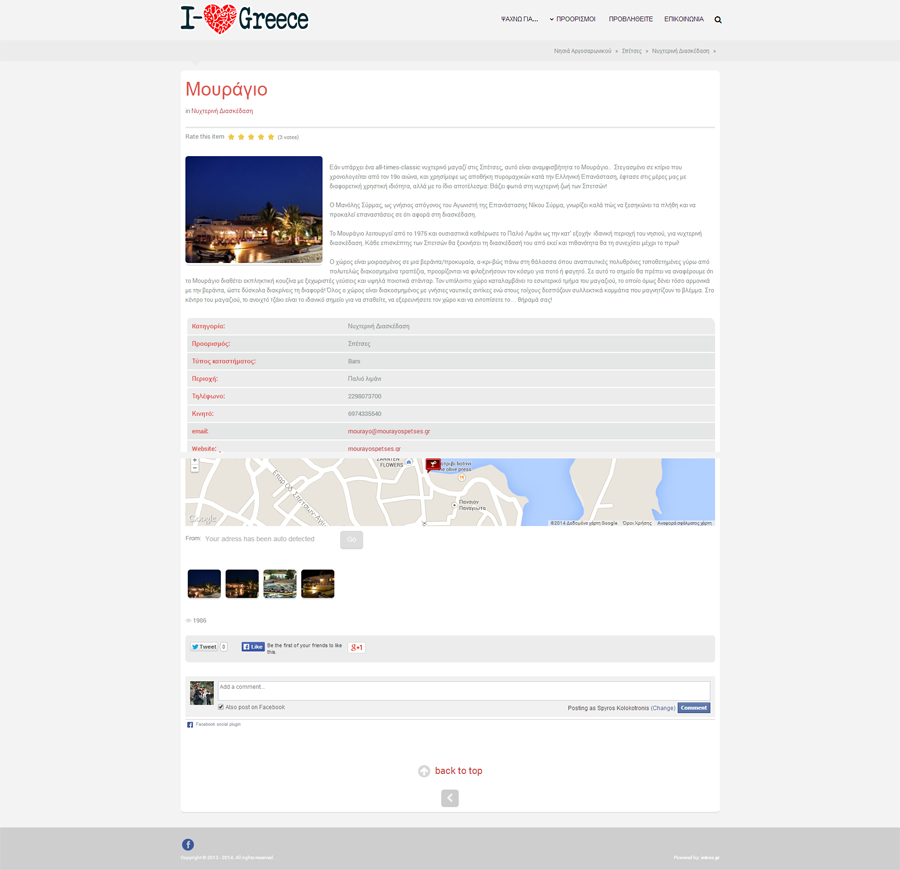Expand the ΠΡΟΟΡΙΣΜΟΙ dropdown menu
This screenshot has width=900, height=870.
573,19
